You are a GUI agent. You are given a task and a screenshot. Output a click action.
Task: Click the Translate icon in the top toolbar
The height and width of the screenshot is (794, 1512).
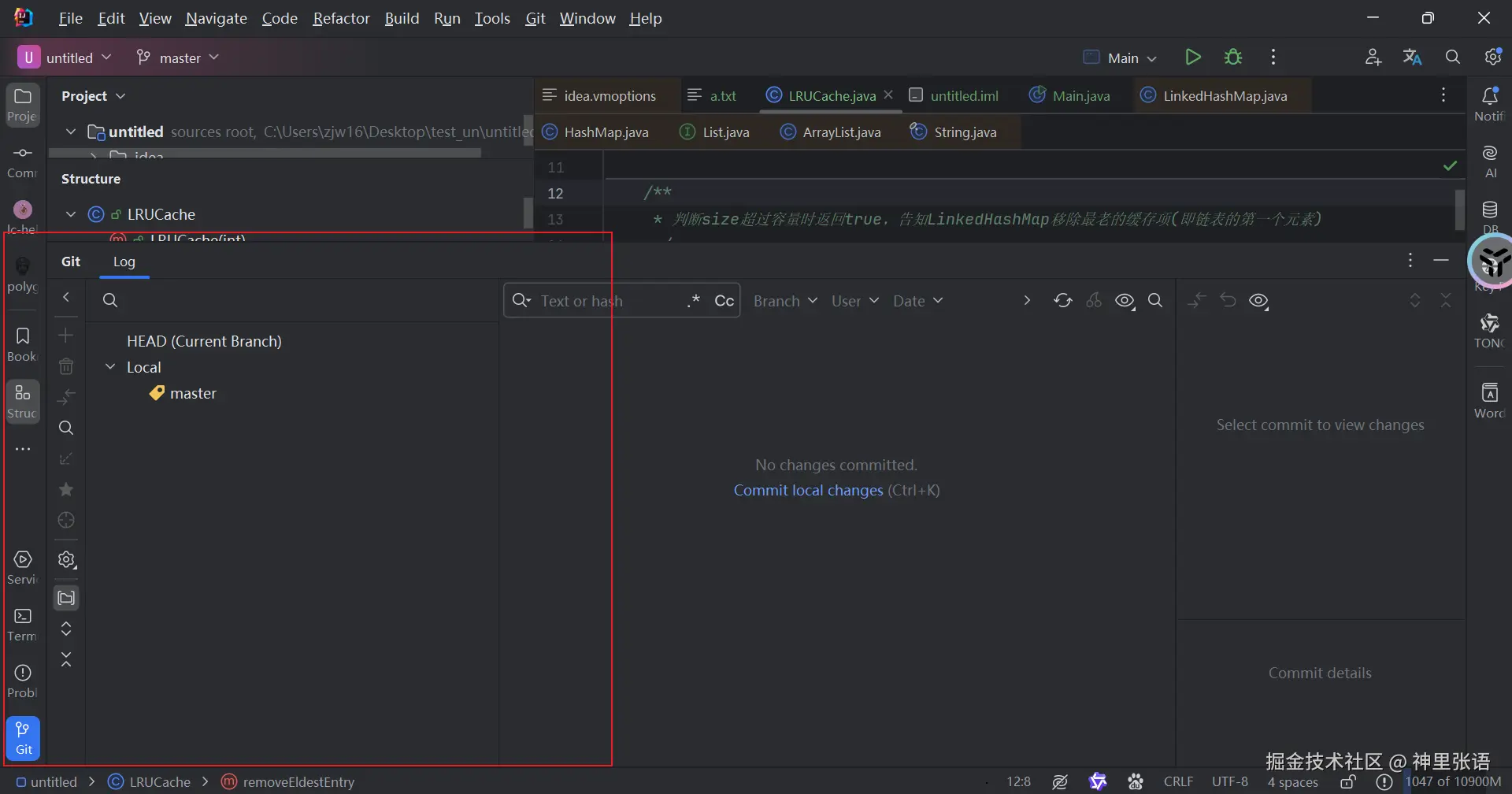[1413, 58]
